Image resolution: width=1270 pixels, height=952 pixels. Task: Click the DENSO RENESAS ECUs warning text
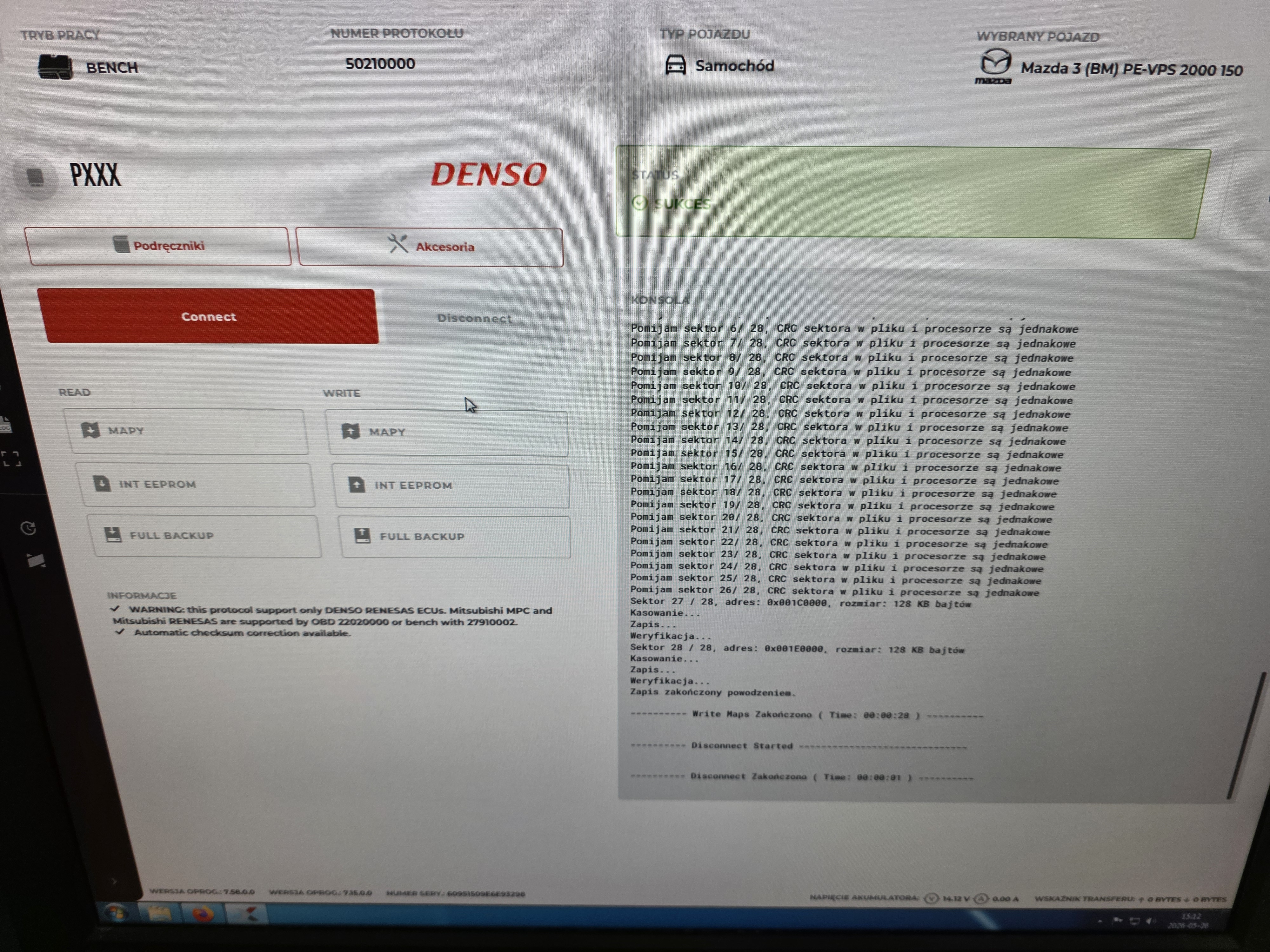coord(332,616)
